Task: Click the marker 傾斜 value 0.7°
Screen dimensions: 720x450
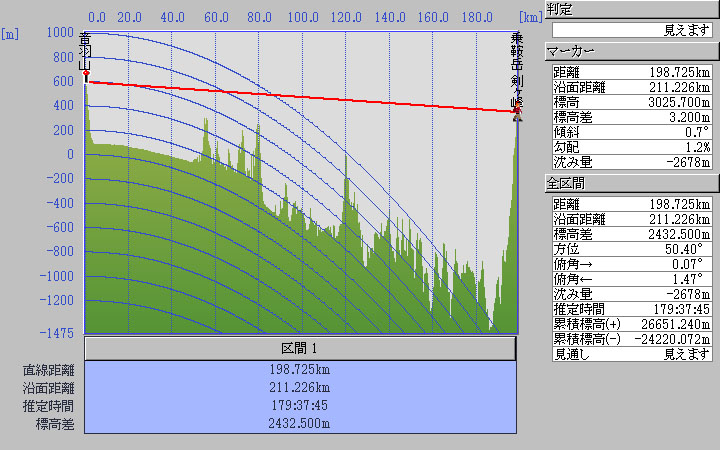Action: [x=666, y=132]
